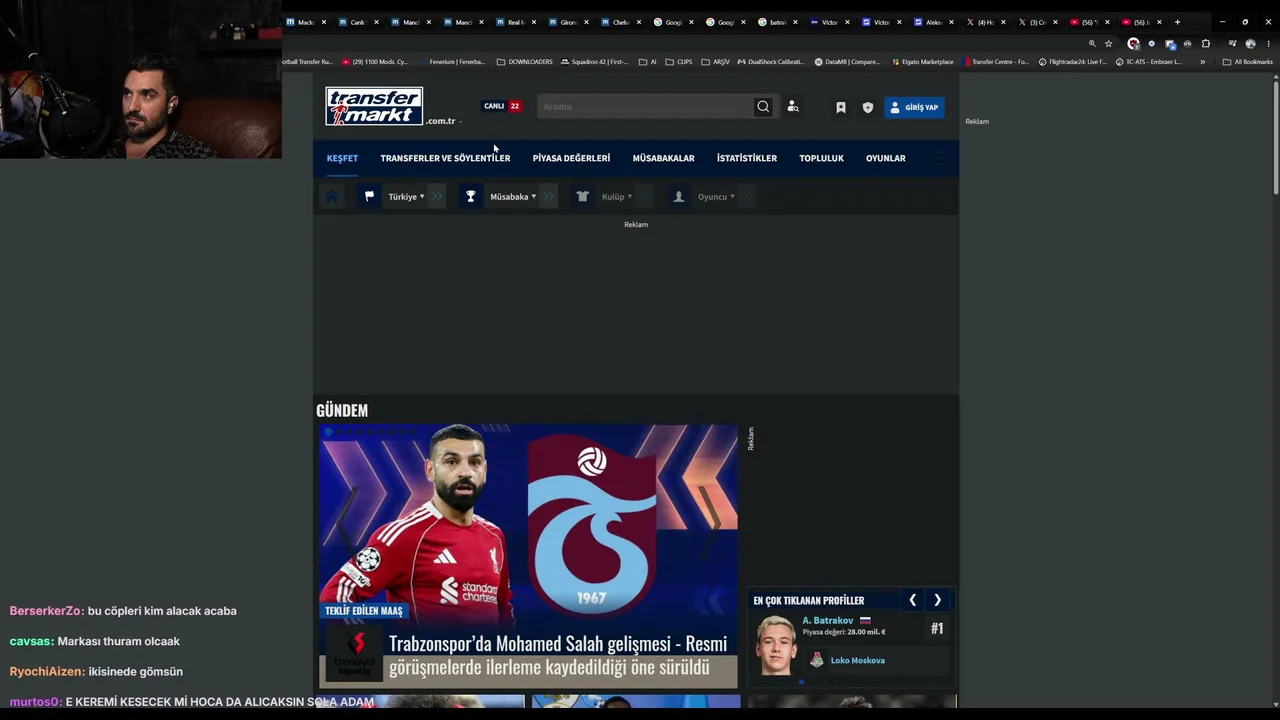Screen dimensions: 1280x720
Task: Go home via the quick-select house icon
Action: pos(332,197)
